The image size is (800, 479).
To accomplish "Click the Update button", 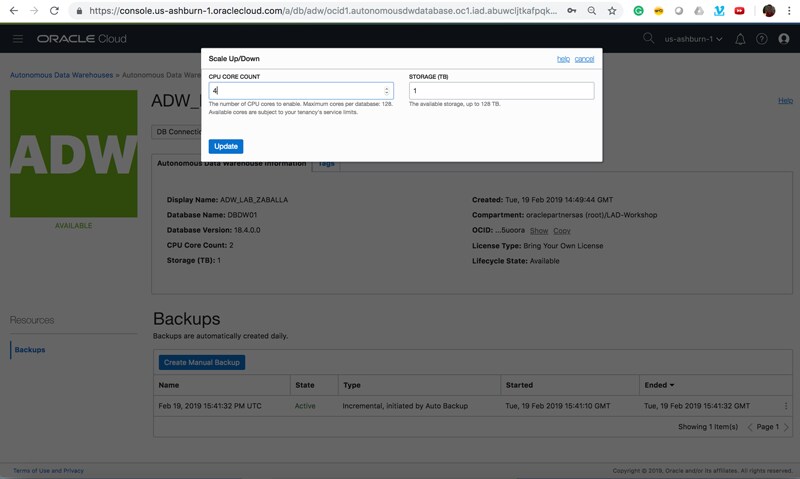I will [x=226, y=146].
